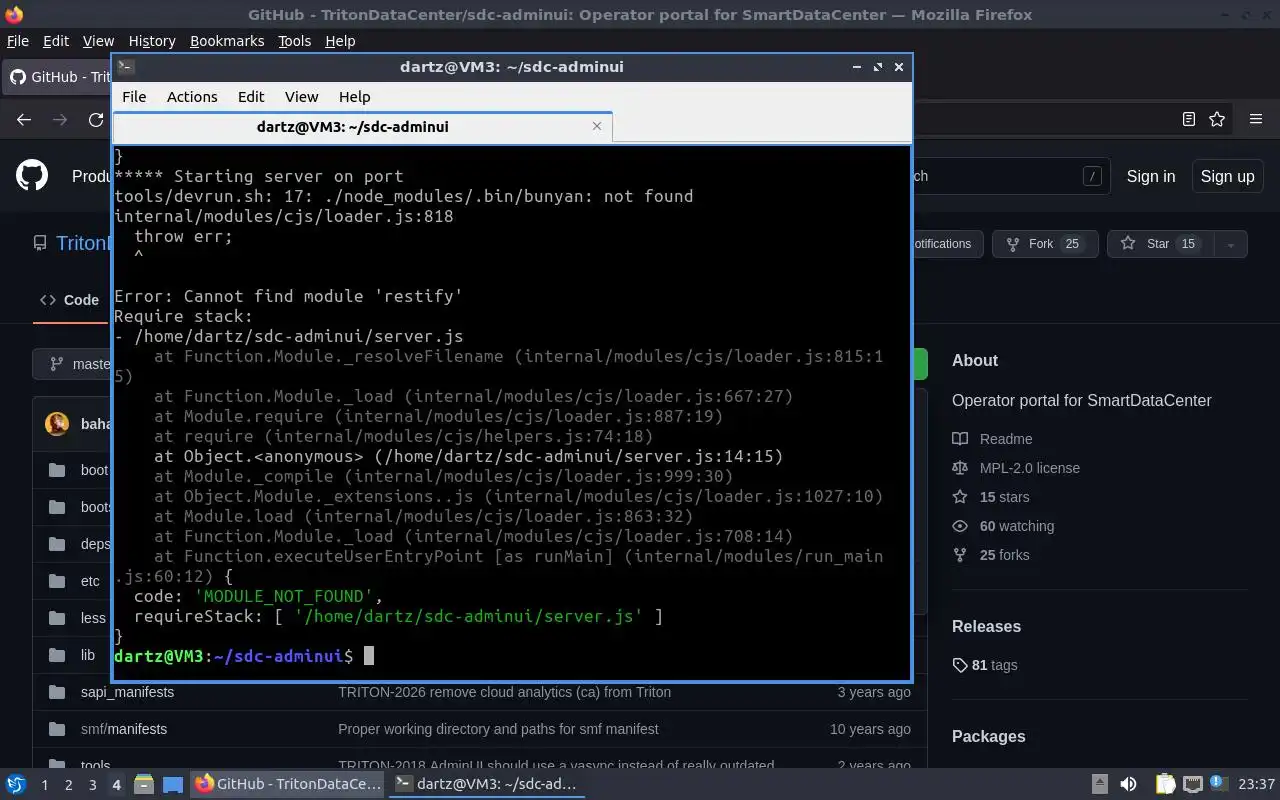Open the etc folder in repo
Image resolution: width=1280 pixels, height=800 pixels.
[90, 581]
